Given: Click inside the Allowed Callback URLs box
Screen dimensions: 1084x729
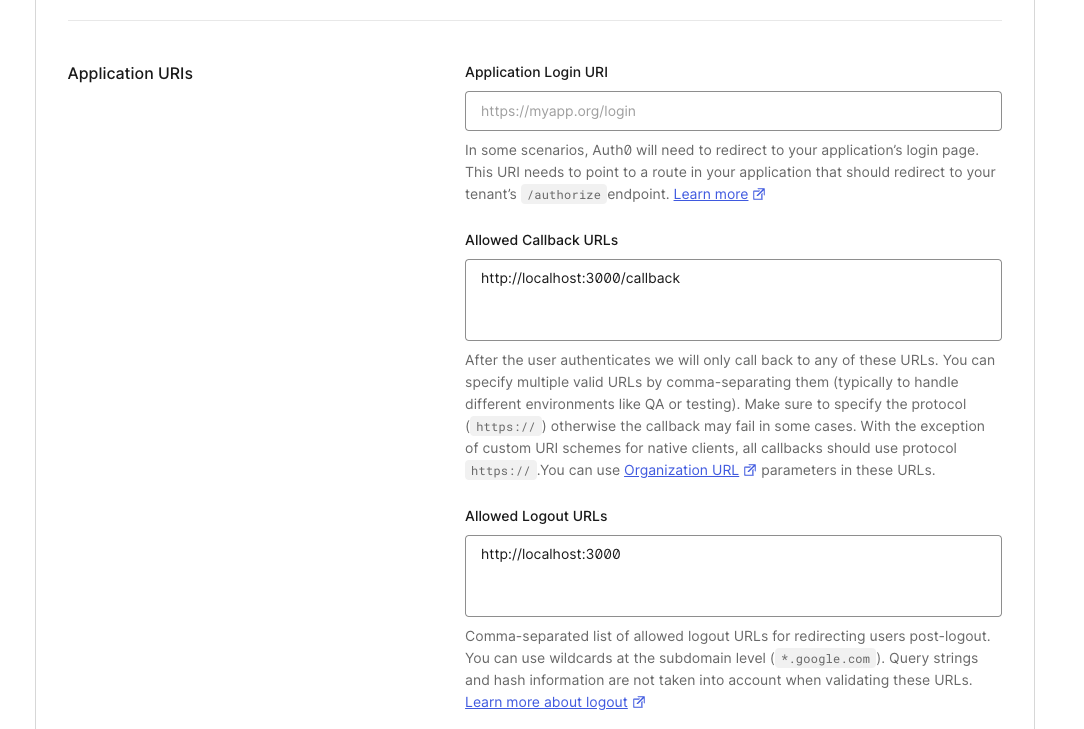Looking at the screenshot, I should coord(733,300).
